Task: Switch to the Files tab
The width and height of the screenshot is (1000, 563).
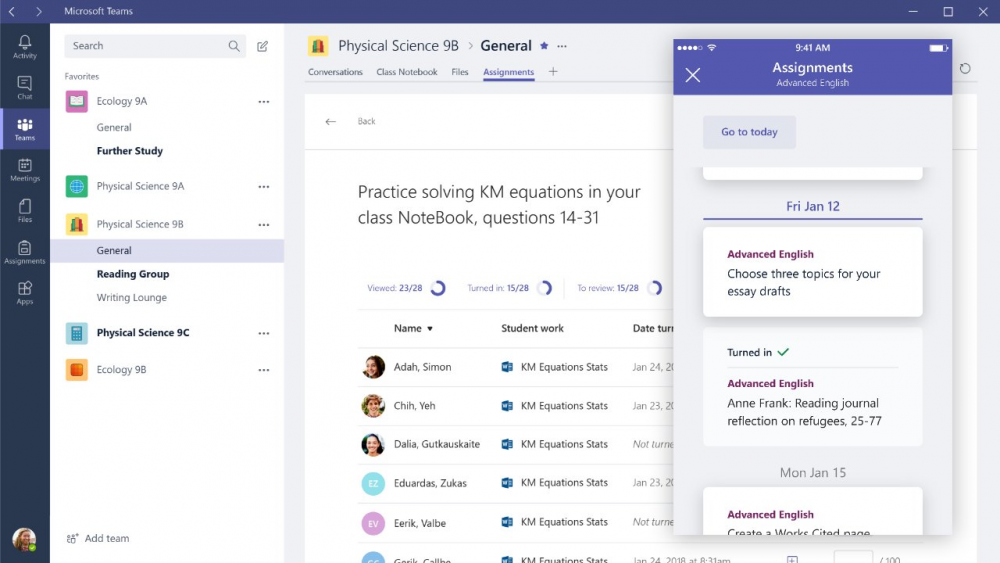Action: point(460,72)
